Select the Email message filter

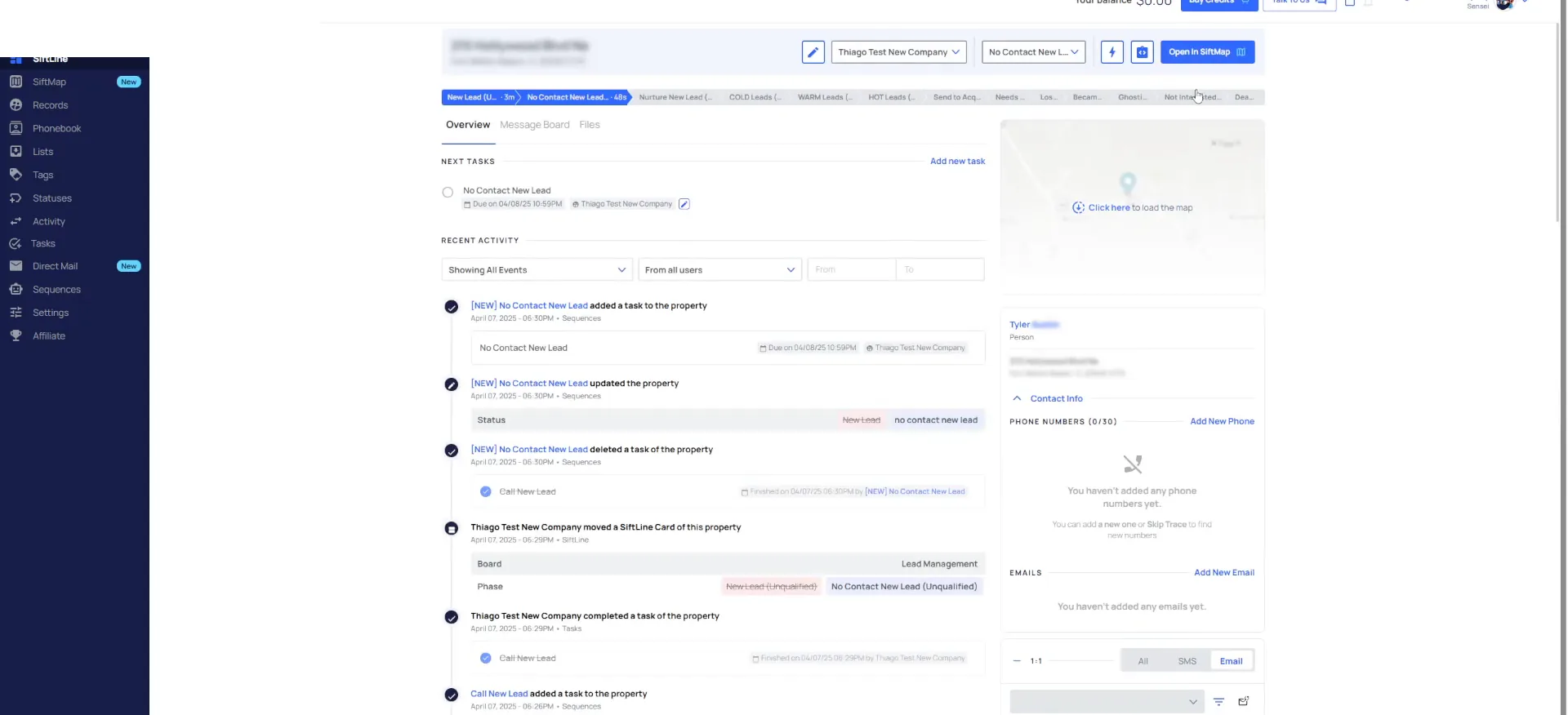[1232, 661]
